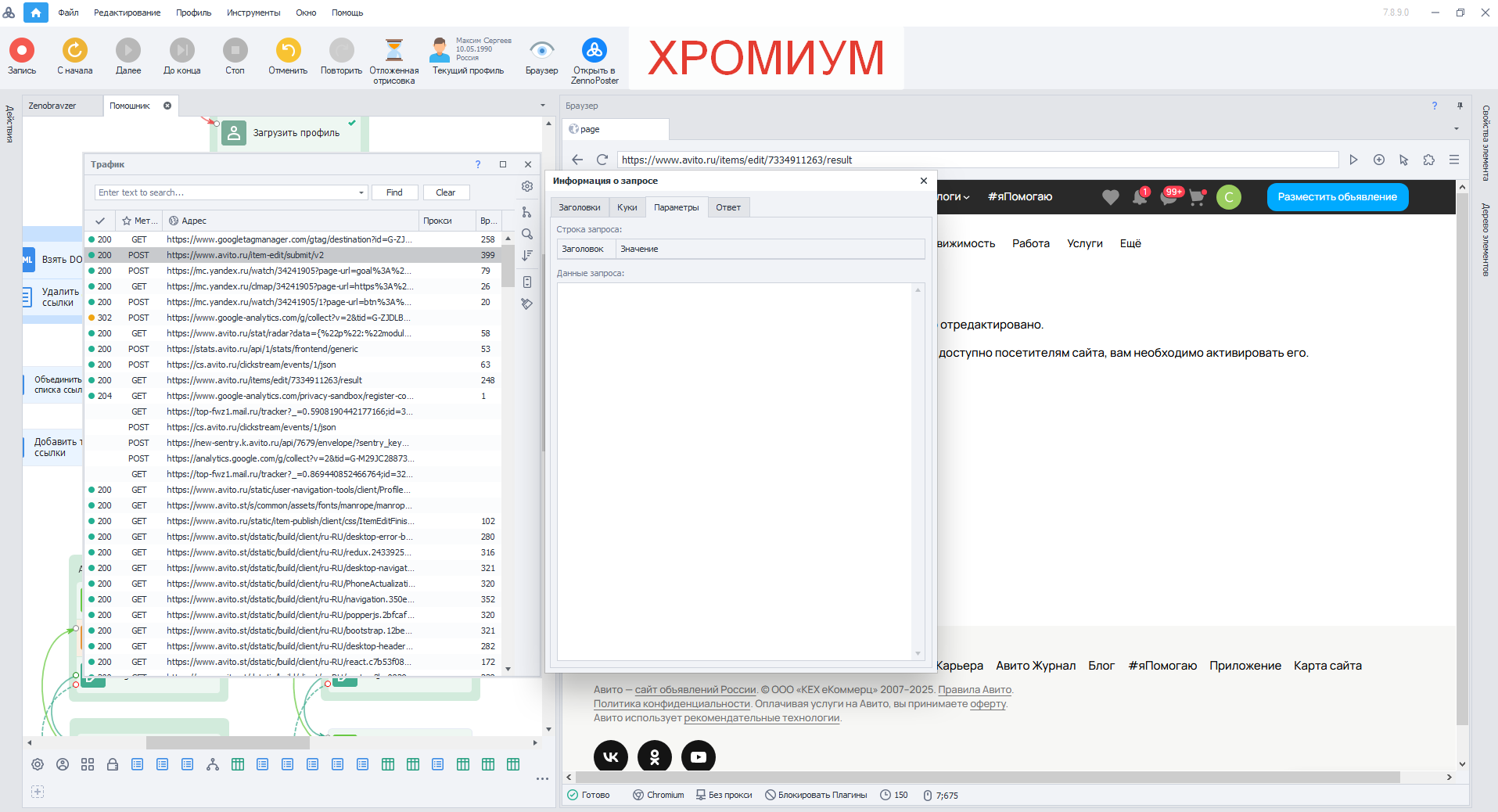Click the branch icon in traffic sidebar
Image resolution: width=1498 pixels, height=812 pixels.
pos(527,212)
